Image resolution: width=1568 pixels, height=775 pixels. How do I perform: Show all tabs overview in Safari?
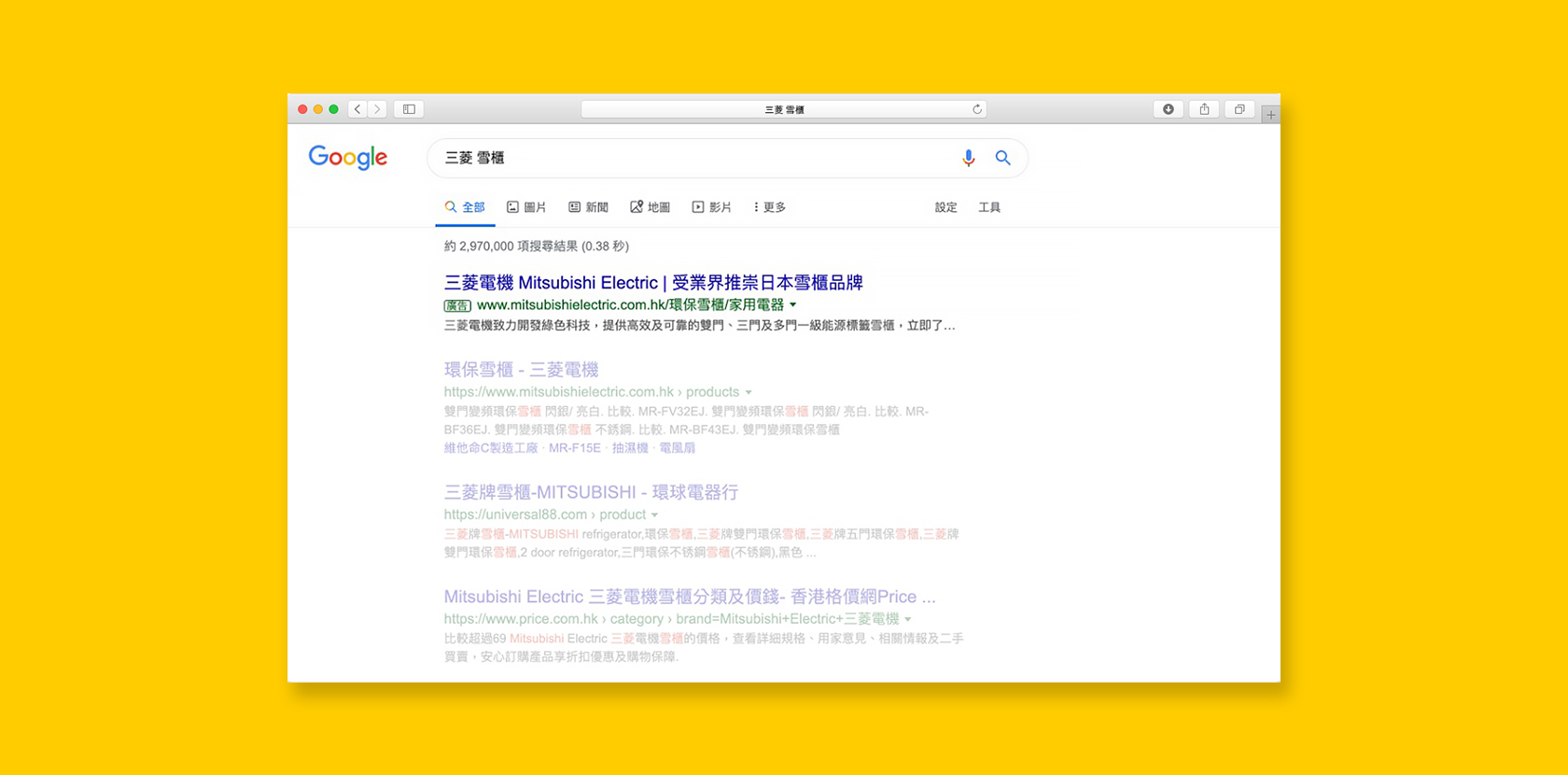1239,109
